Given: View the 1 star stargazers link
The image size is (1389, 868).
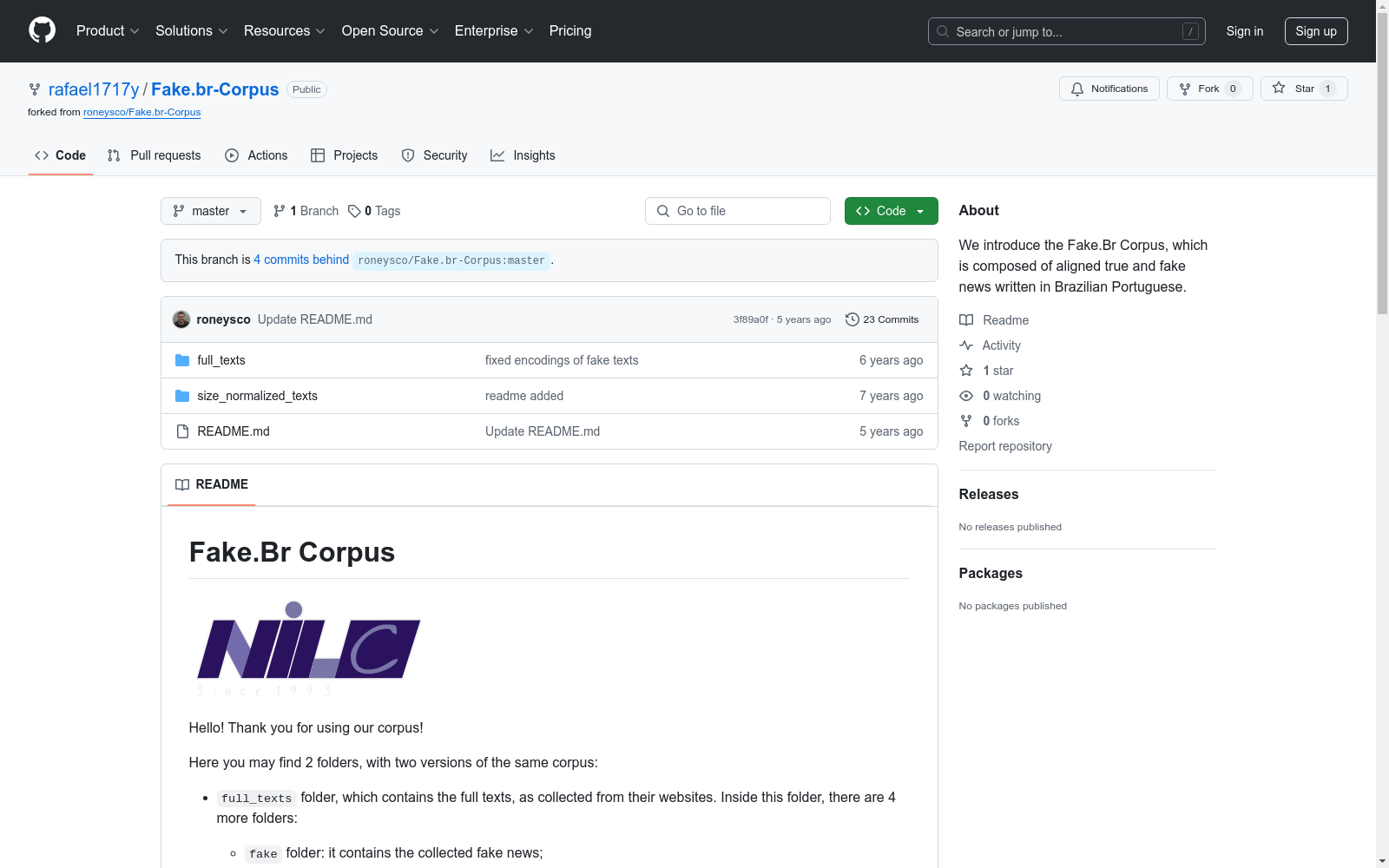Looking at the screenshot, I should [x=986, y=371].
